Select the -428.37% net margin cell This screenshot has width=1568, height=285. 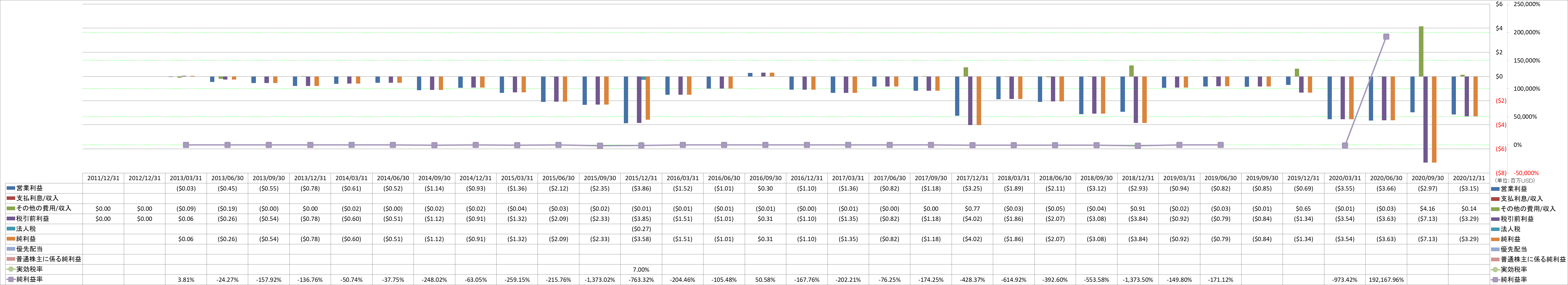pyautogui.click(x=972, y=279)
